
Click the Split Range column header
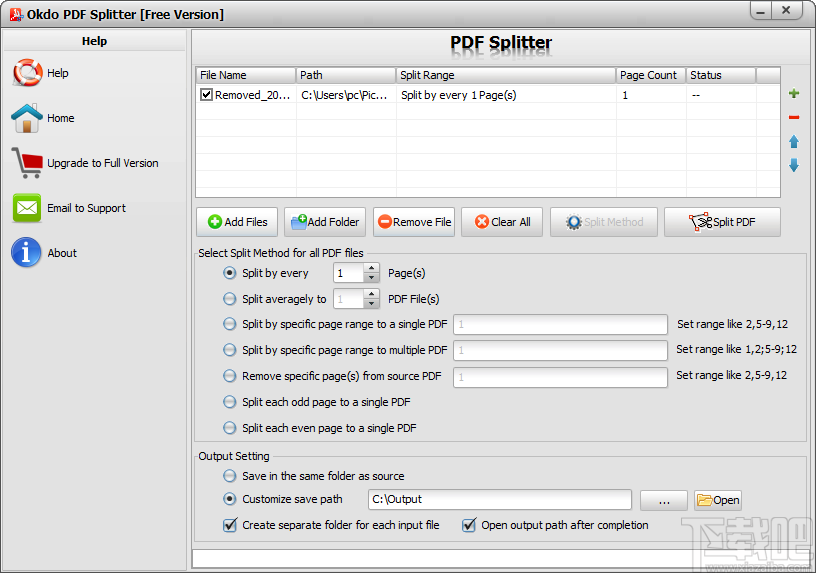point(505,75)
